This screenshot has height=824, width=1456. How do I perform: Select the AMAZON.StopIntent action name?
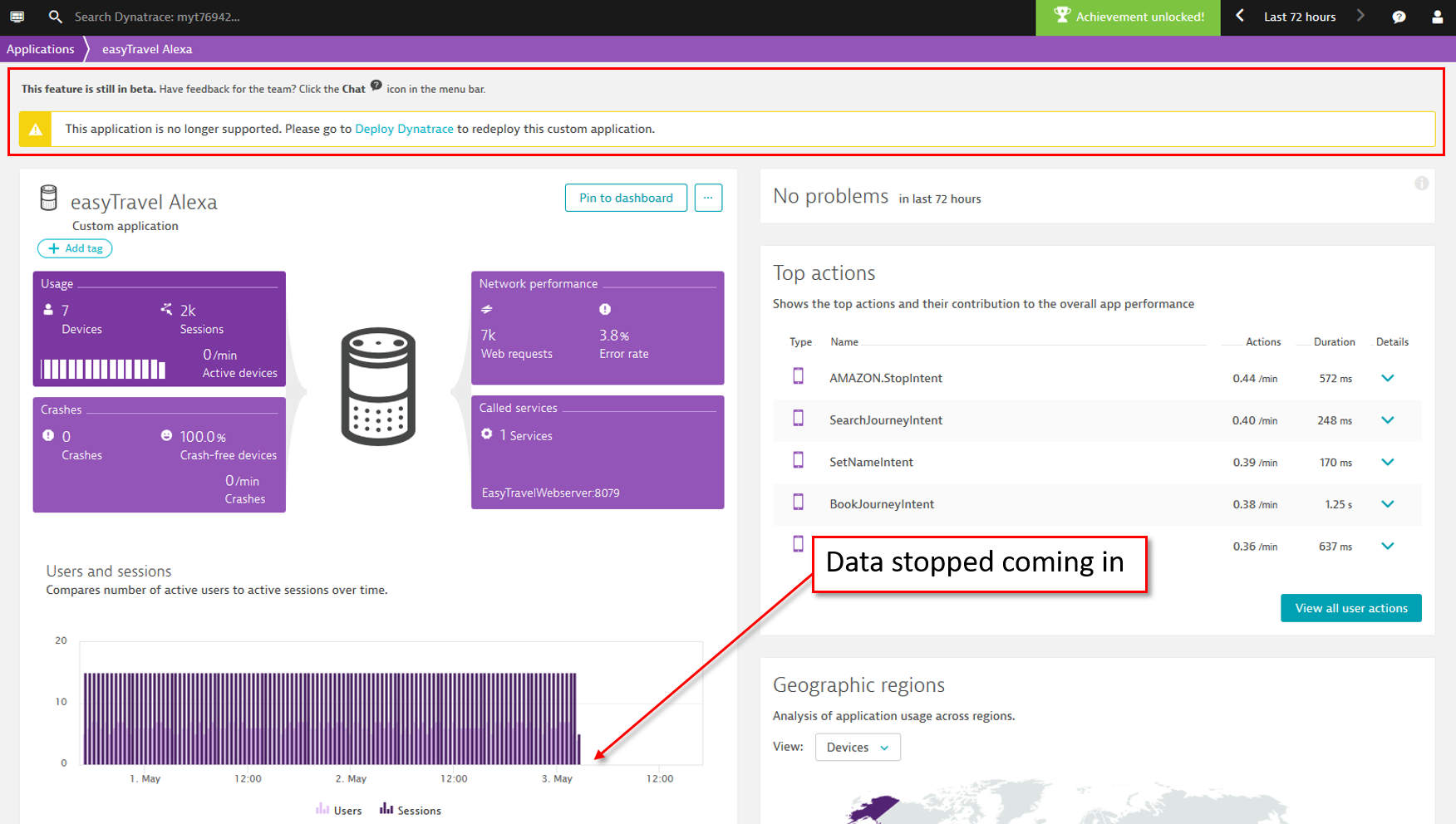[x=886, y=378]
